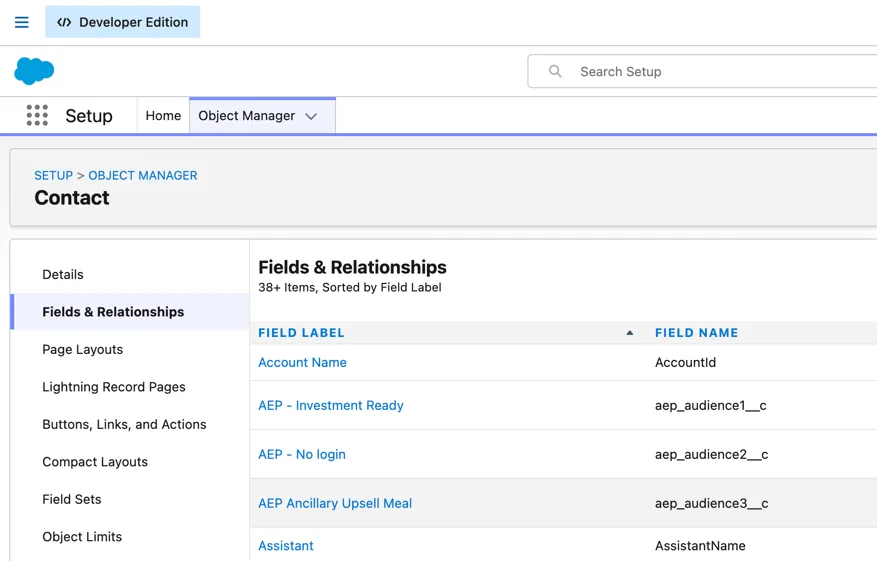Click the AssistantName field name cell
This screenshot has width=877, height=561.
(x=700, y=546)
